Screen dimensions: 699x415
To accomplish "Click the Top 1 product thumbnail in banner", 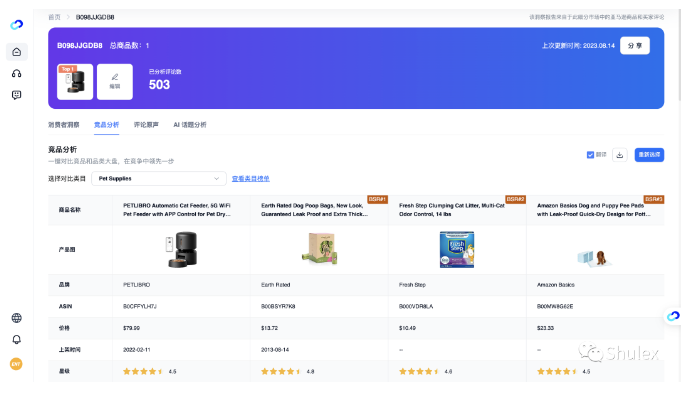I will (x=75, y=82).
